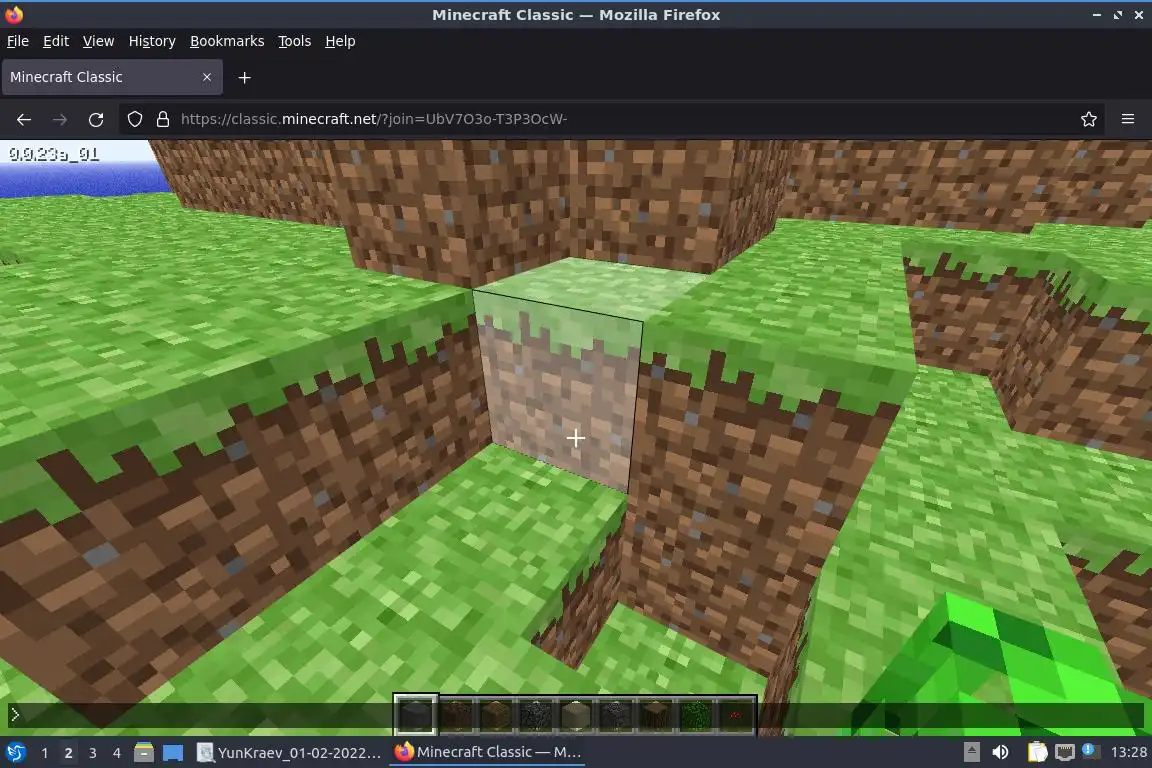The height and width of the screenshot is (768, 1152).
Task: Open the update notification tray icon
Action: coord(1090,751)
